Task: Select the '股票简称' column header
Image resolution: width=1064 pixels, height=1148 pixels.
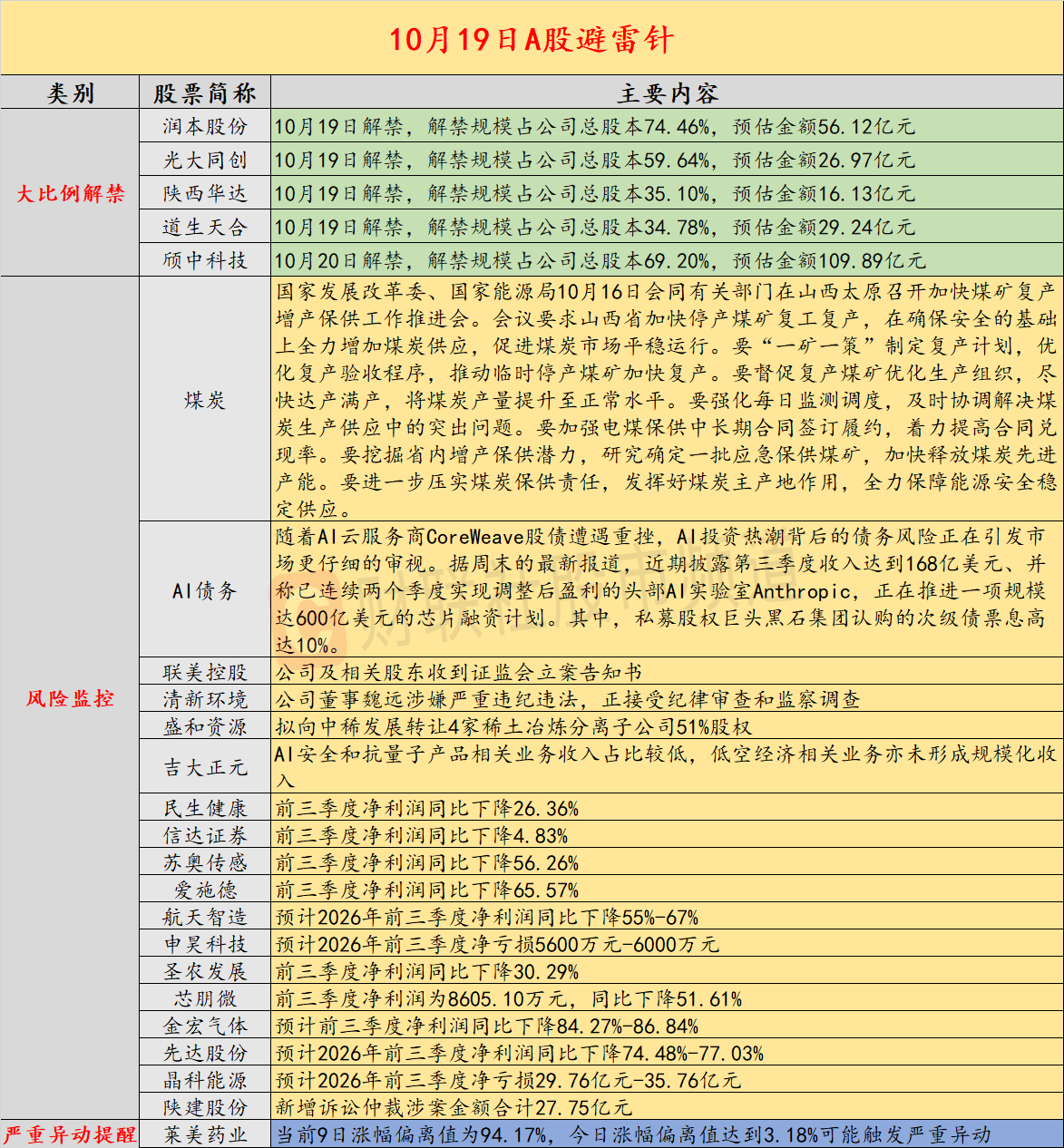Action: tap(204, 93)
